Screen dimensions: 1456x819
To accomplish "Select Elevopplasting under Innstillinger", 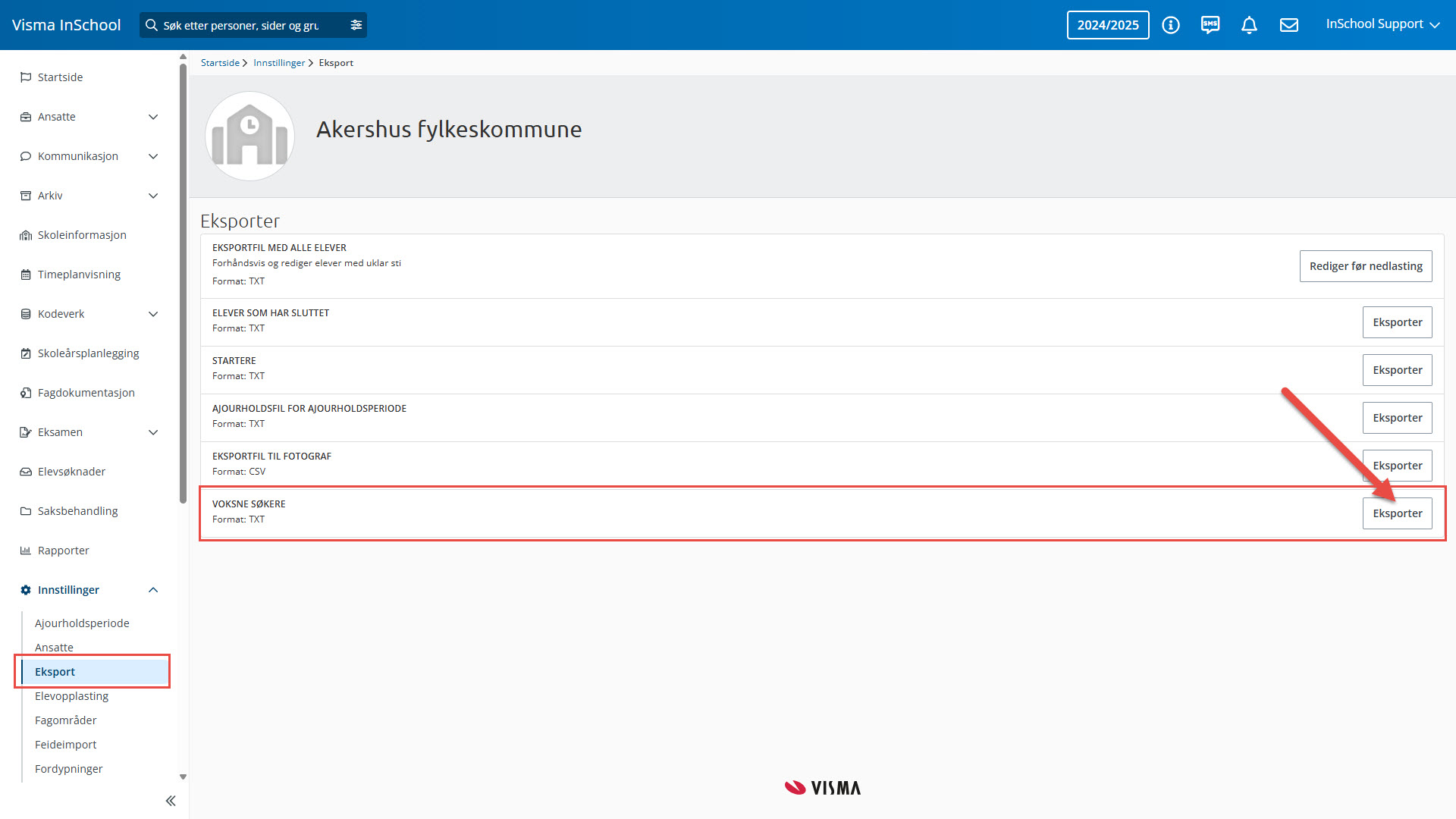I will [71, 696].
